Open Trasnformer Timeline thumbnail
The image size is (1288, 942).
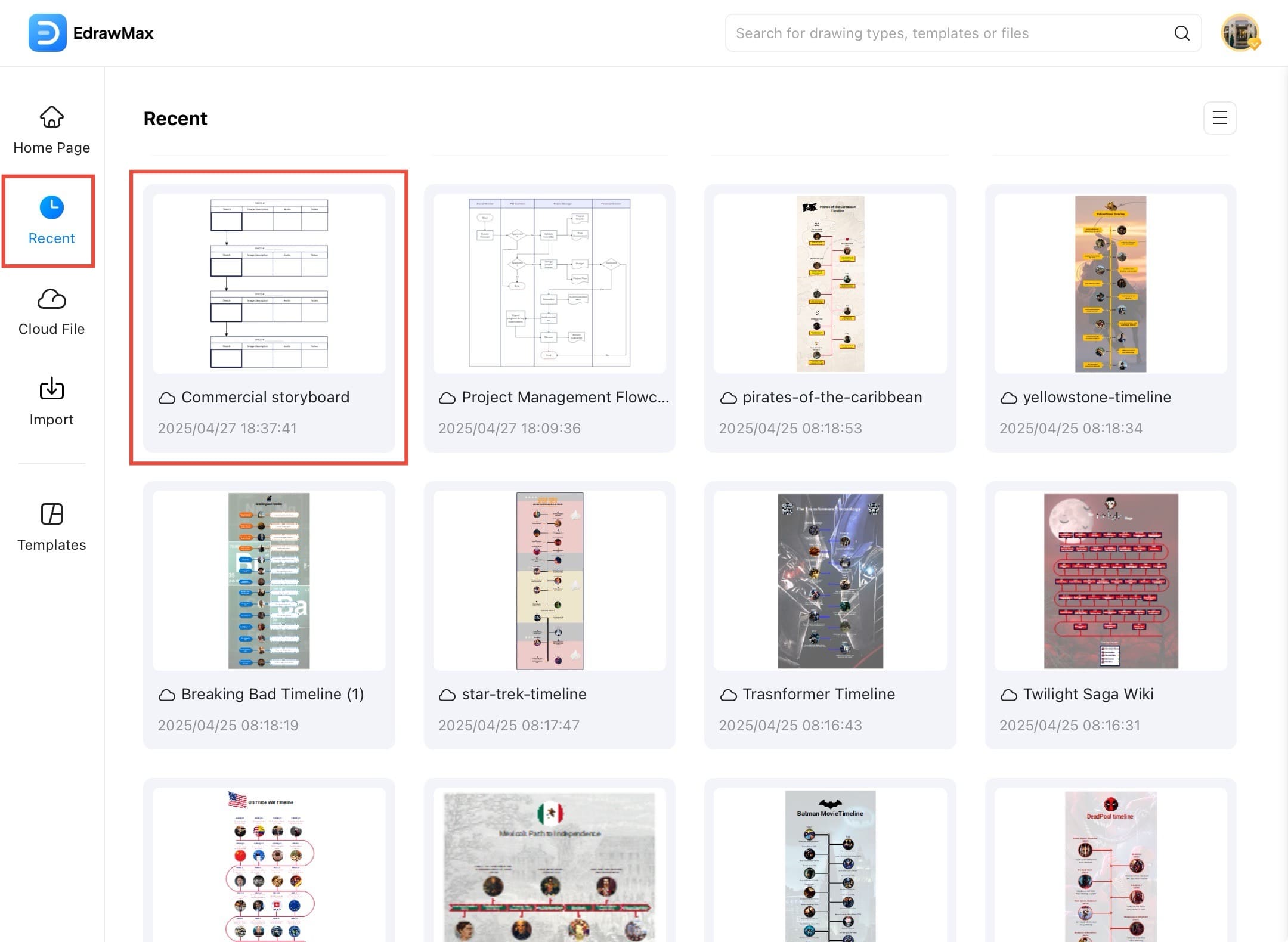tap(830, 581)
